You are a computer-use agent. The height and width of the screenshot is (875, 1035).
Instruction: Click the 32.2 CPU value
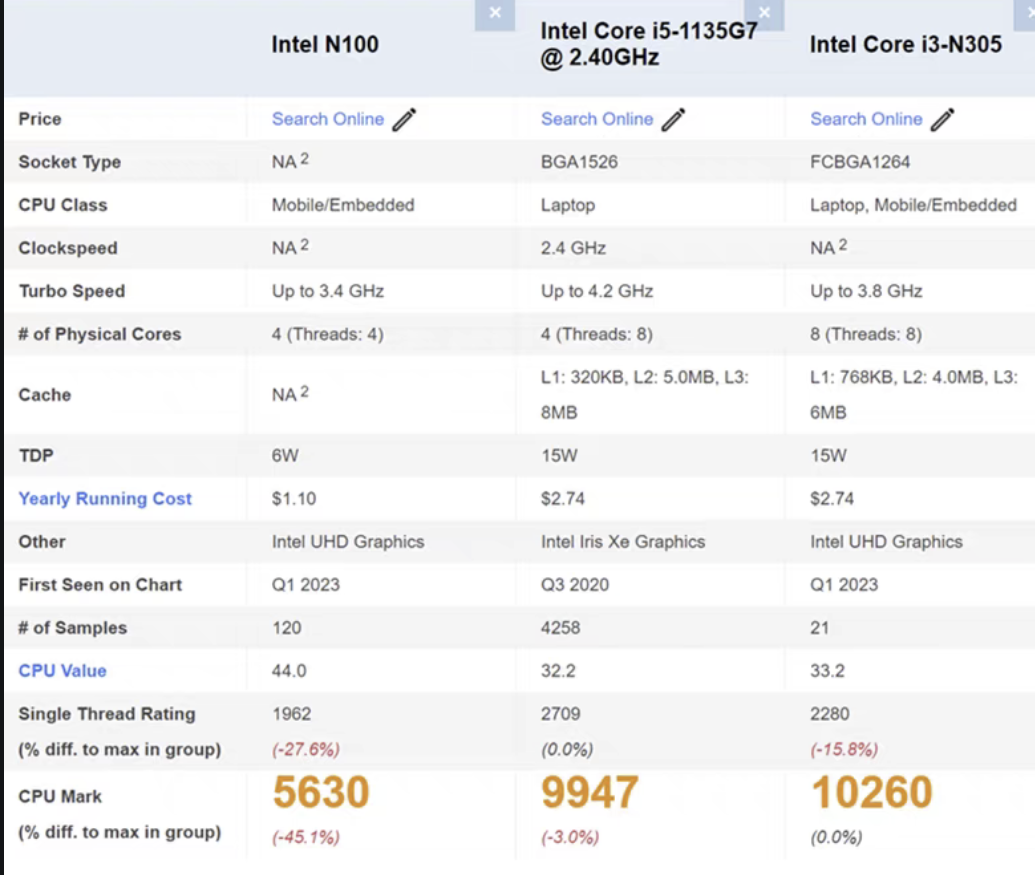[558, 670]
